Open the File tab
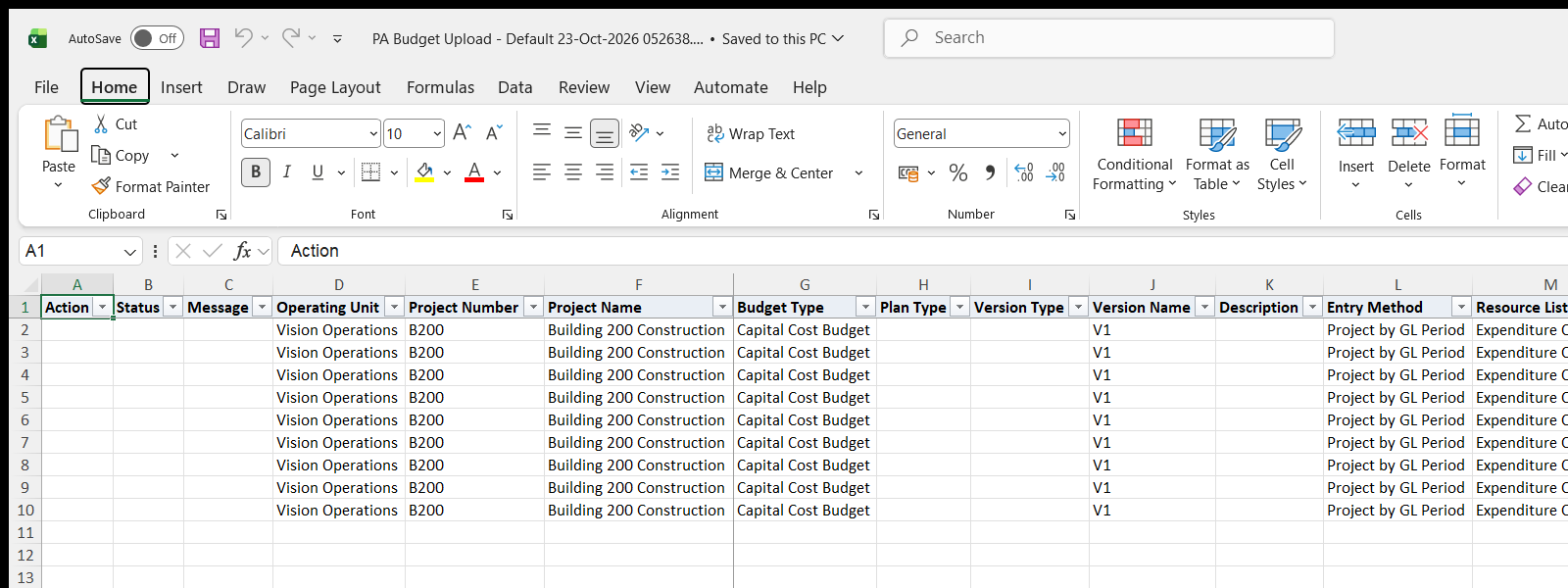This screenshot has height=588, width=1568. tap(46, 87)
